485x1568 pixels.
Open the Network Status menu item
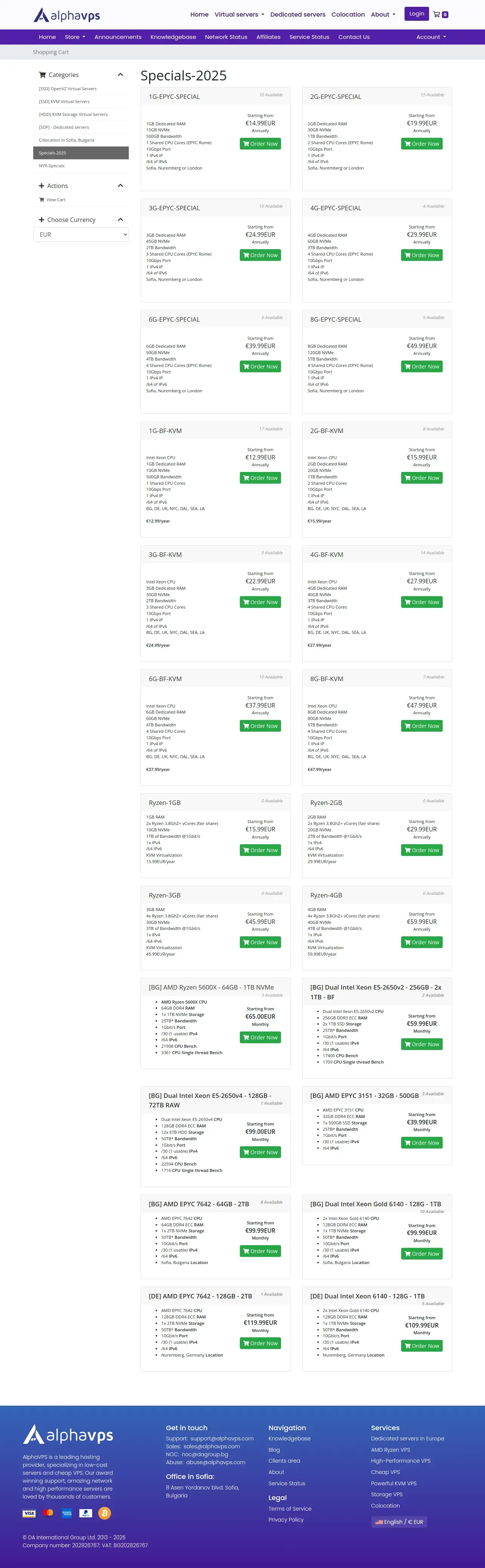(226, 37)
